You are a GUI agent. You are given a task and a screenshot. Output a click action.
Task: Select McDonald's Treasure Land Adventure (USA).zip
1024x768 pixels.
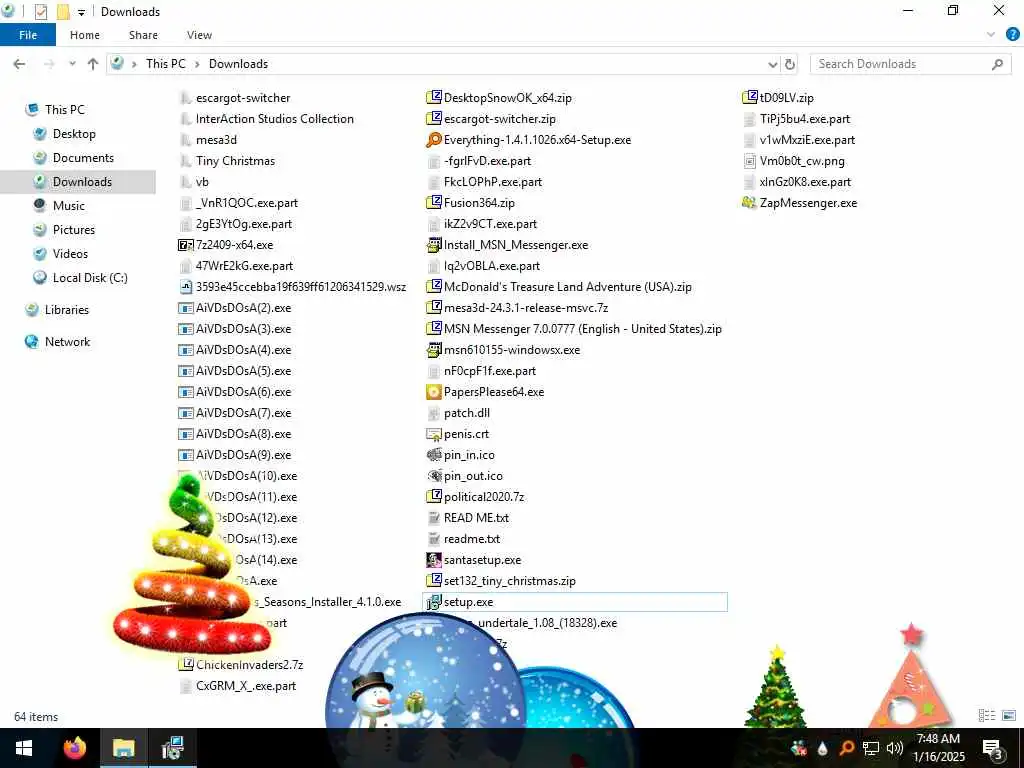click(568, 287)
